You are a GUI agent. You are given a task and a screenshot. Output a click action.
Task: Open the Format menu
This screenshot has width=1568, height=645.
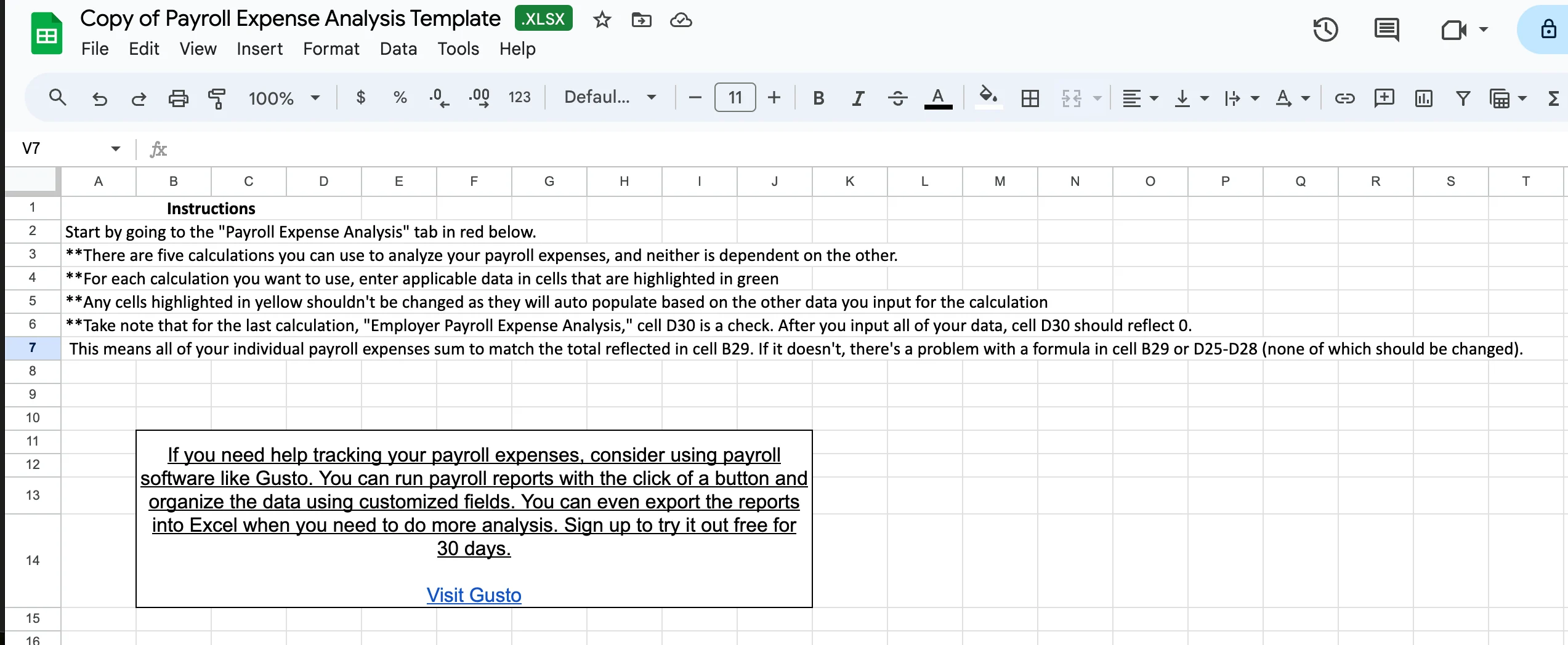331,49
